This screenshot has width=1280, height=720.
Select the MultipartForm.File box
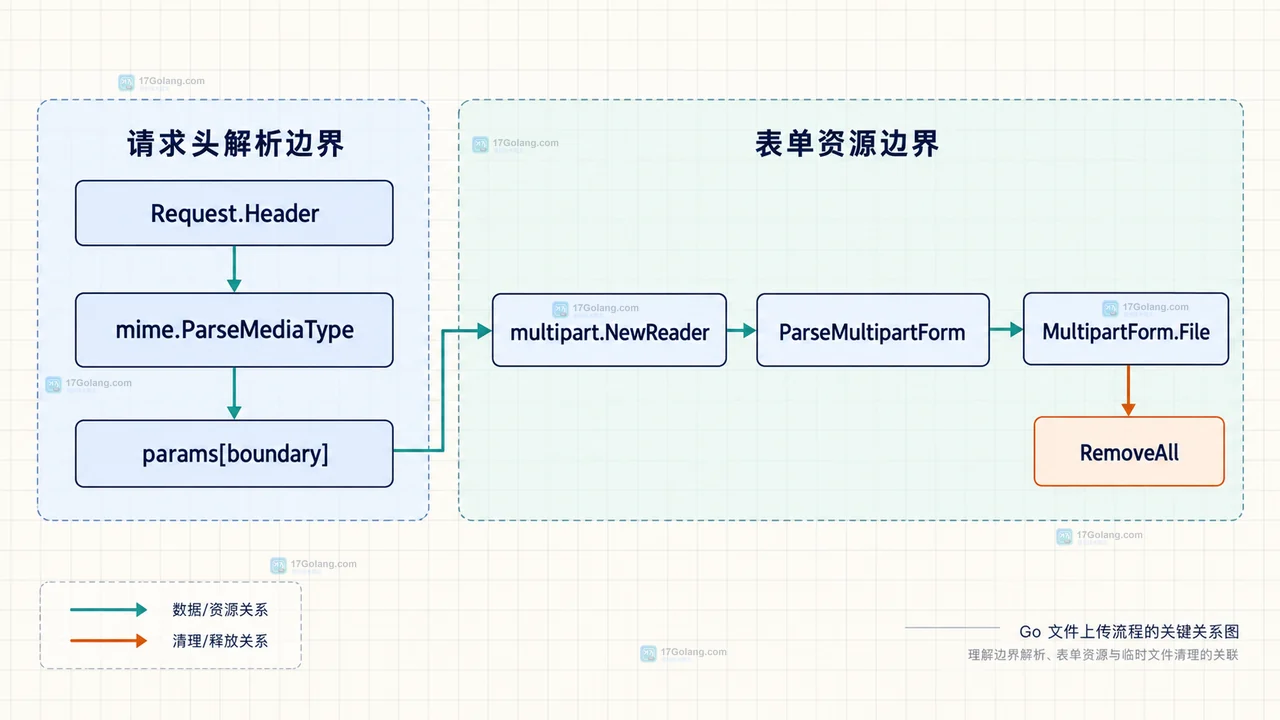point(1126,329)
